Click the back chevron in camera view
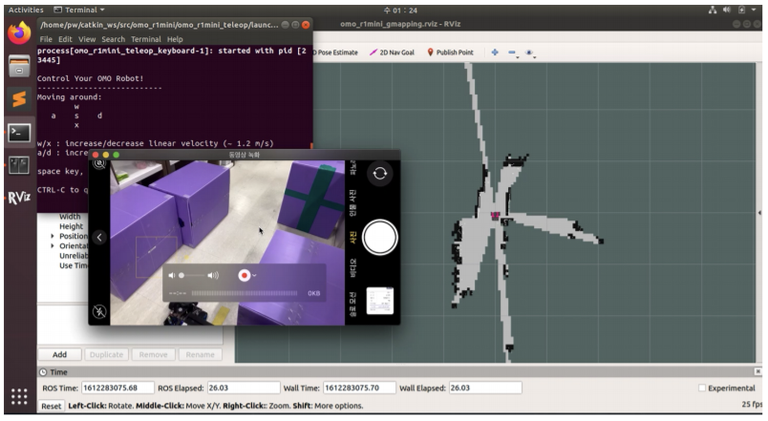Image resolution: width=768 pixels, height=421 pixels. click(99, 237)
